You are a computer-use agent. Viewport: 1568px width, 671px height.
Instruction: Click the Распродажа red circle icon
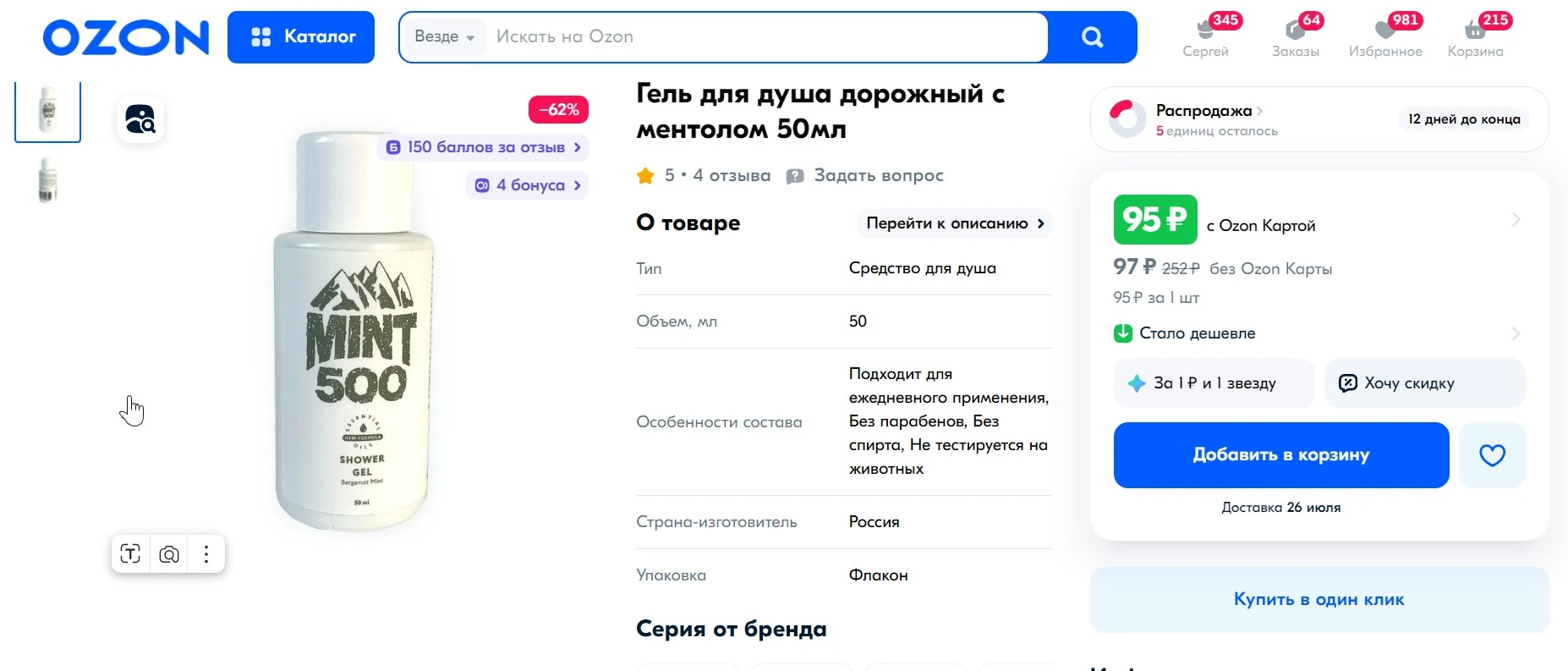(x=1127, y=119)
